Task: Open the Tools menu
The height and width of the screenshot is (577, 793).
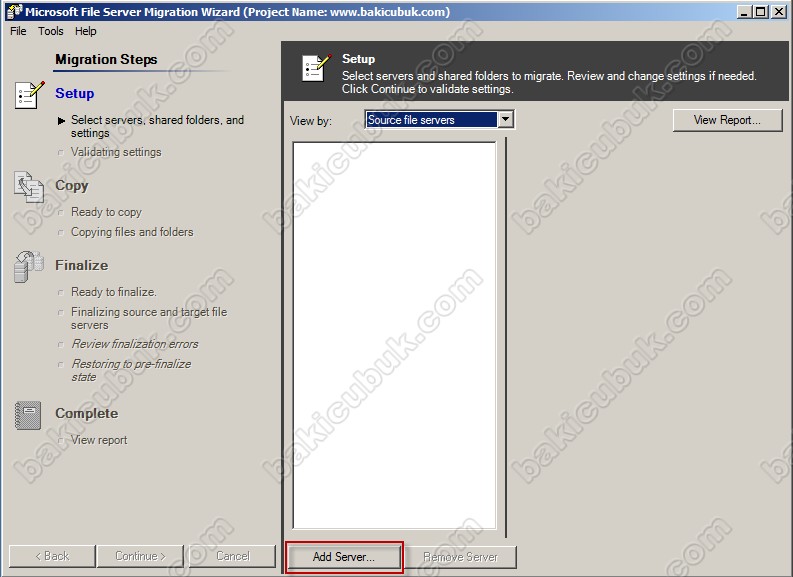Action: pos(51,31)
